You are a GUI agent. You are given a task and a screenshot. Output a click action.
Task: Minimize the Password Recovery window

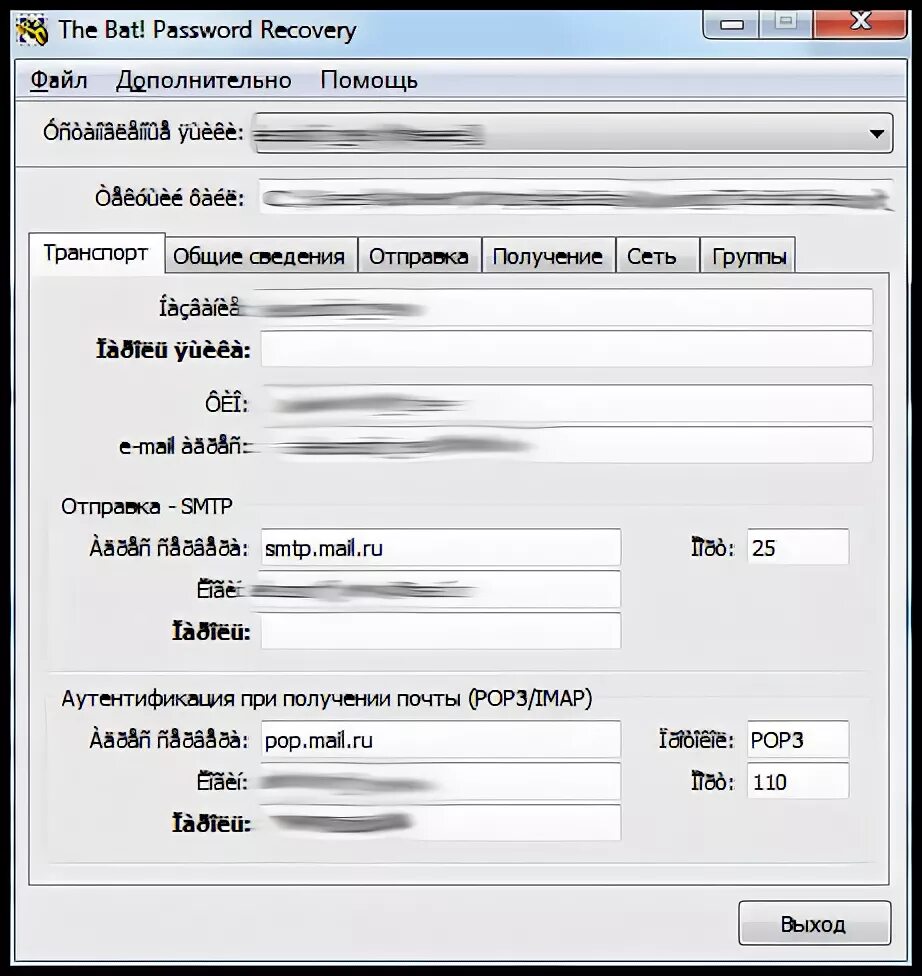pos(731,24)
